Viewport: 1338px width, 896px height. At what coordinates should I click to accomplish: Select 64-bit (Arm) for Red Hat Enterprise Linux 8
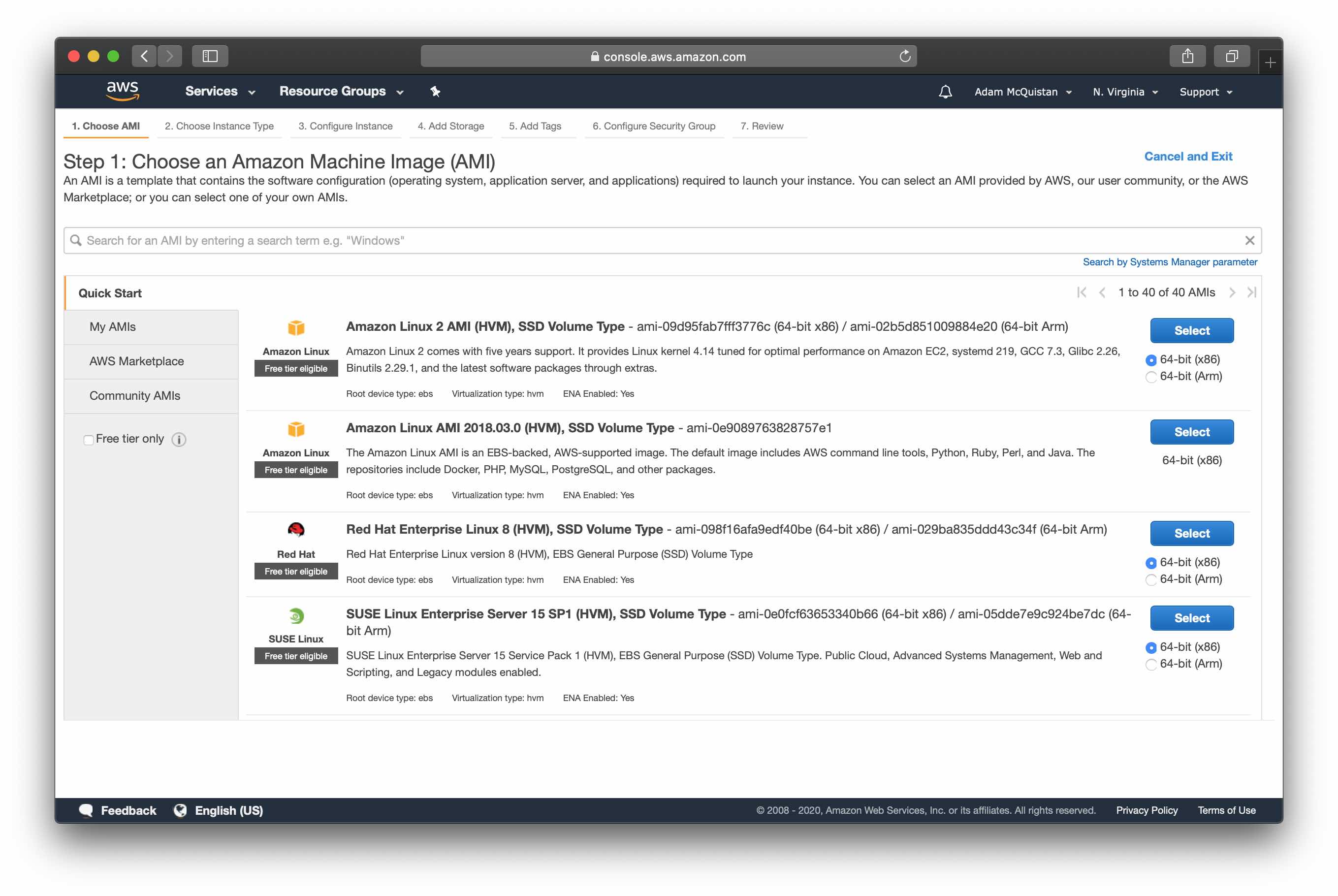(x=1151, y=579)
